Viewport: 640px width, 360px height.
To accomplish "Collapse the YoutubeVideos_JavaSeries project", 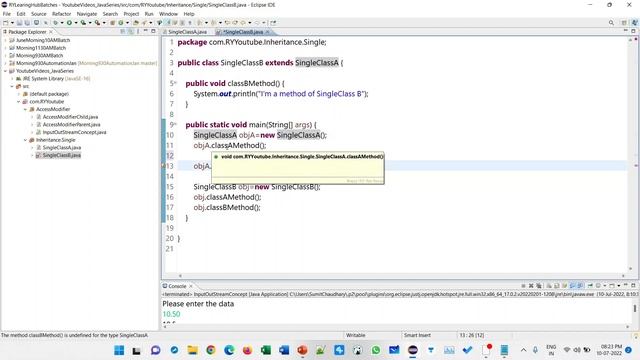I will coord(5,71).
